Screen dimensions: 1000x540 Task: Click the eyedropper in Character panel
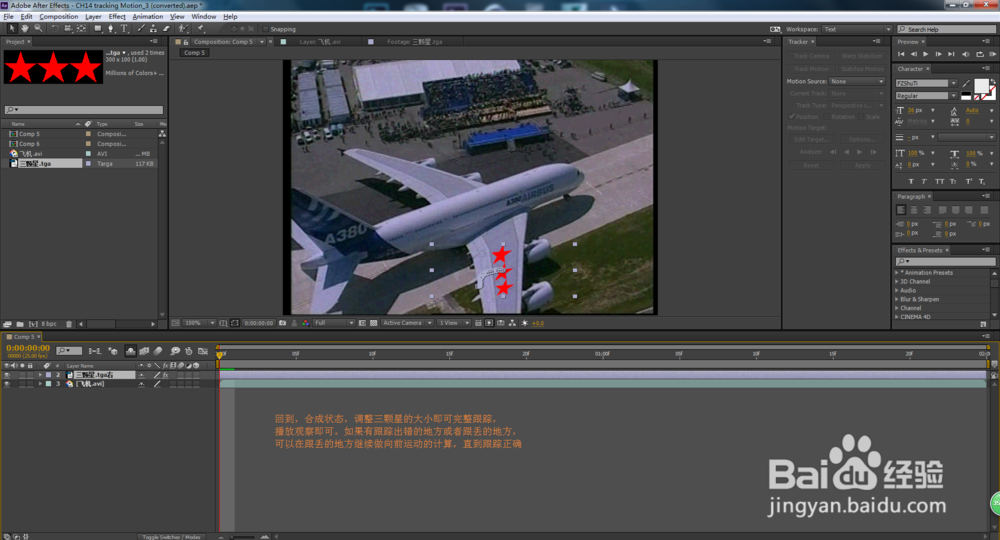[x=967, y=84]
